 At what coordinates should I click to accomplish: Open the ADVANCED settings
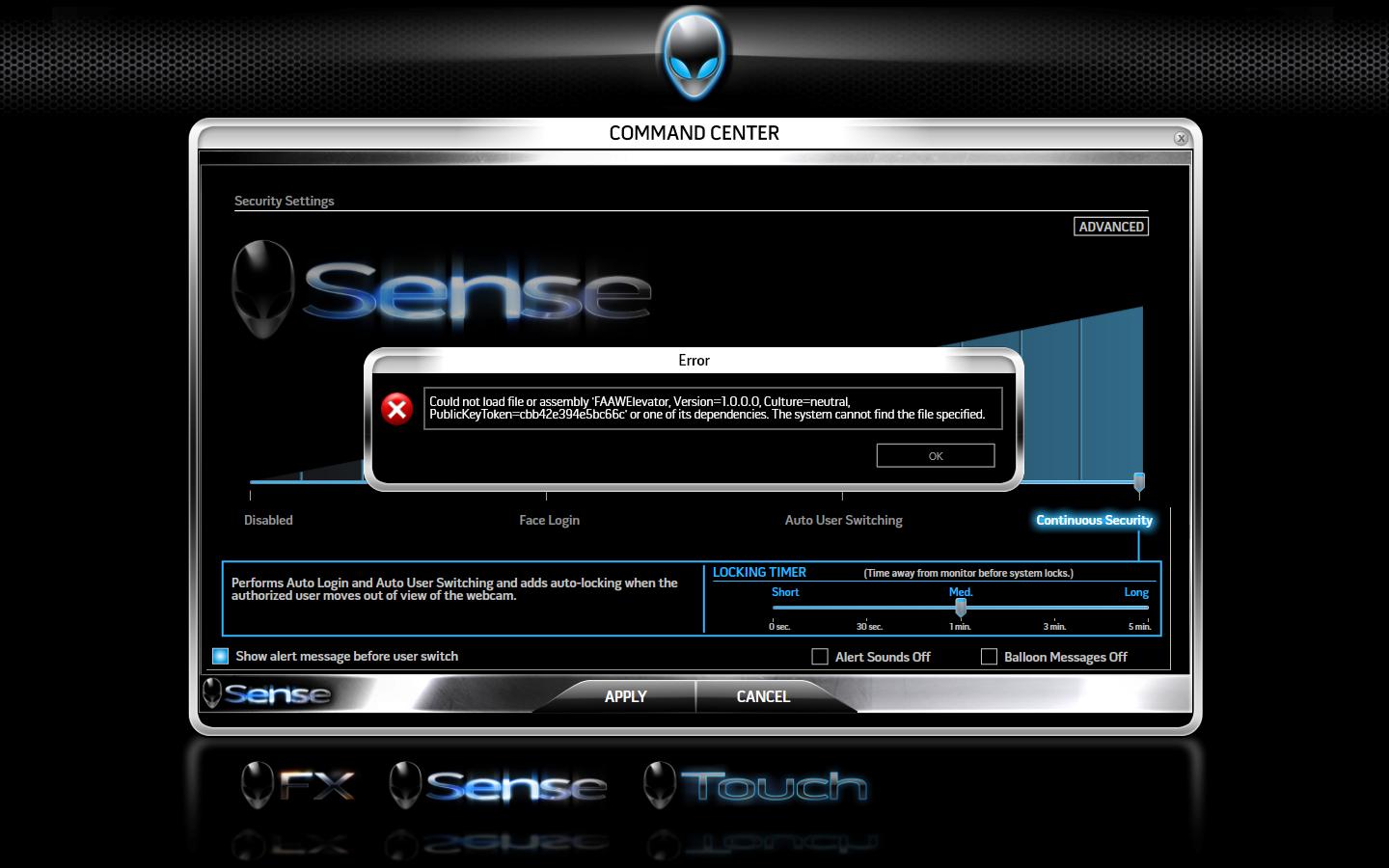click(x=1111, y=227)
